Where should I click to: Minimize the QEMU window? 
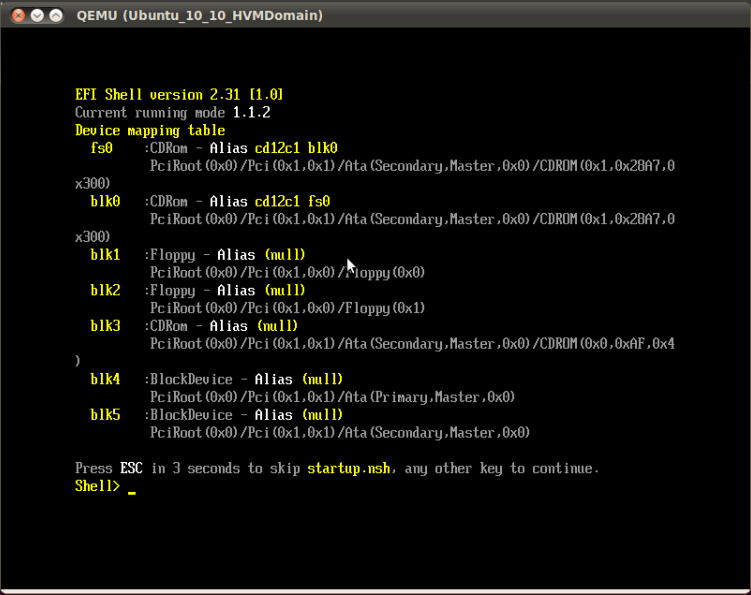(35, 16)
